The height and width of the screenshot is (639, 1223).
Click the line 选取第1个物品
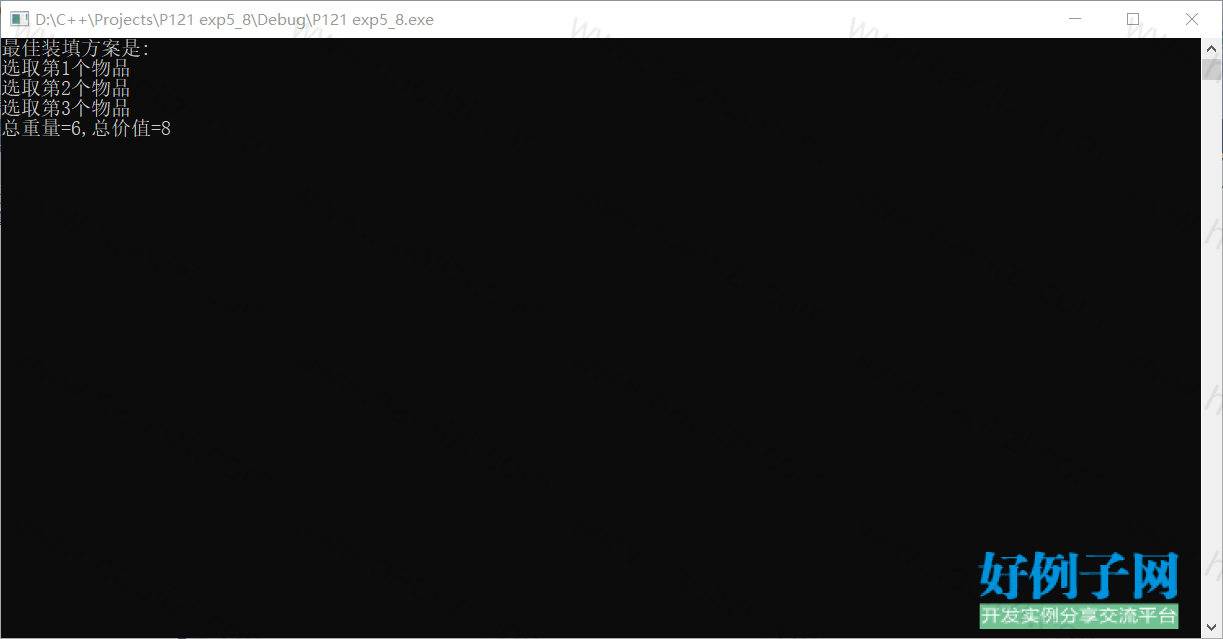pyautogui.click(x=66, y=69)
